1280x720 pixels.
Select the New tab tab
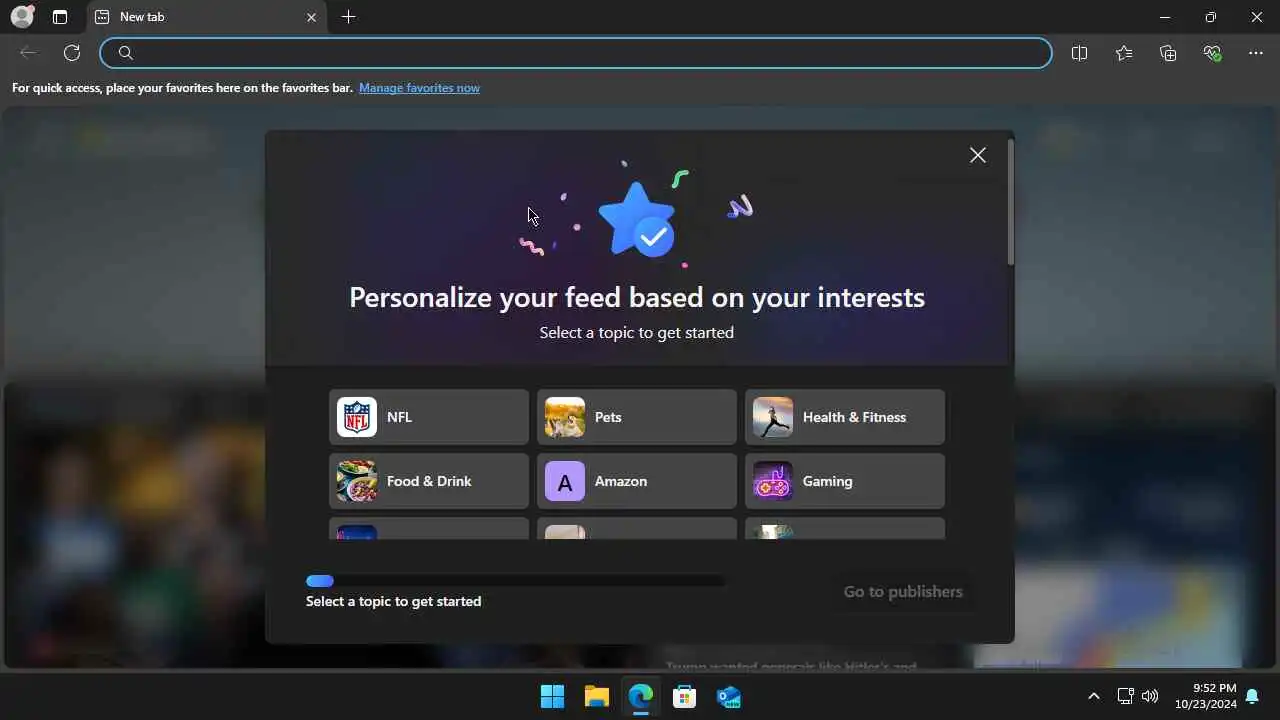click(x=207, y=17)
